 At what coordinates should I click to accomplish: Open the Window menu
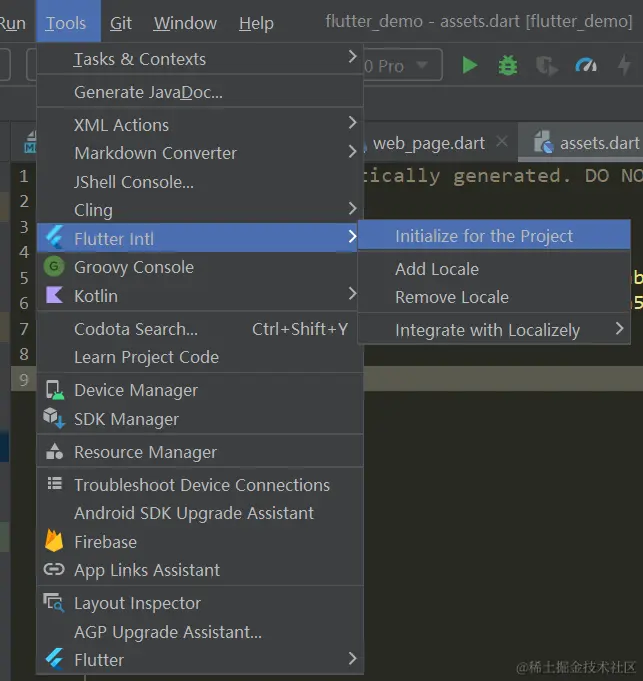coord(185,23)
